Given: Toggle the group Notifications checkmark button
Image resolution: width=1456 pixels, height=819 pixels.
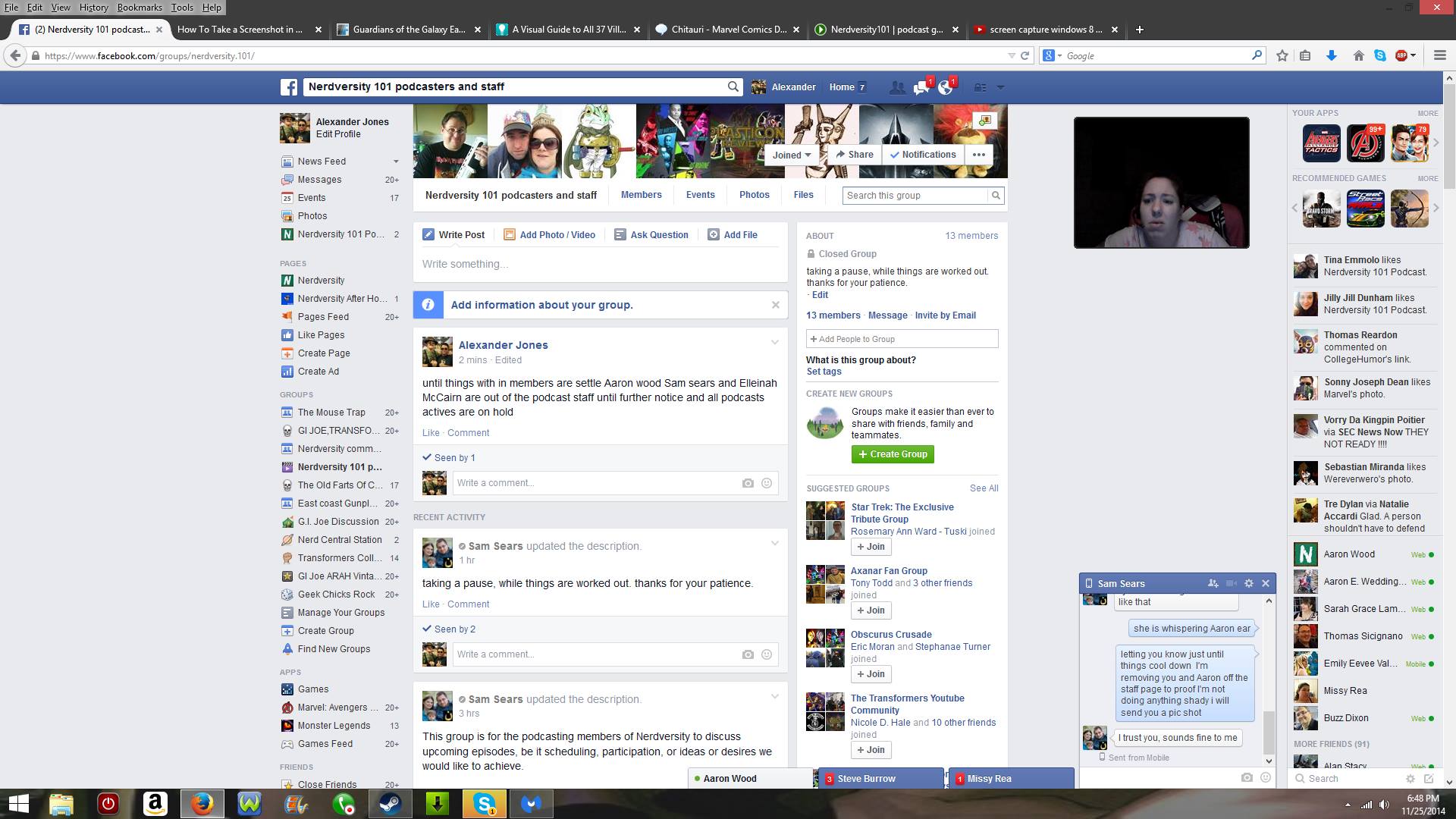Looking at the screenshot, I should [x=923, y=155].
